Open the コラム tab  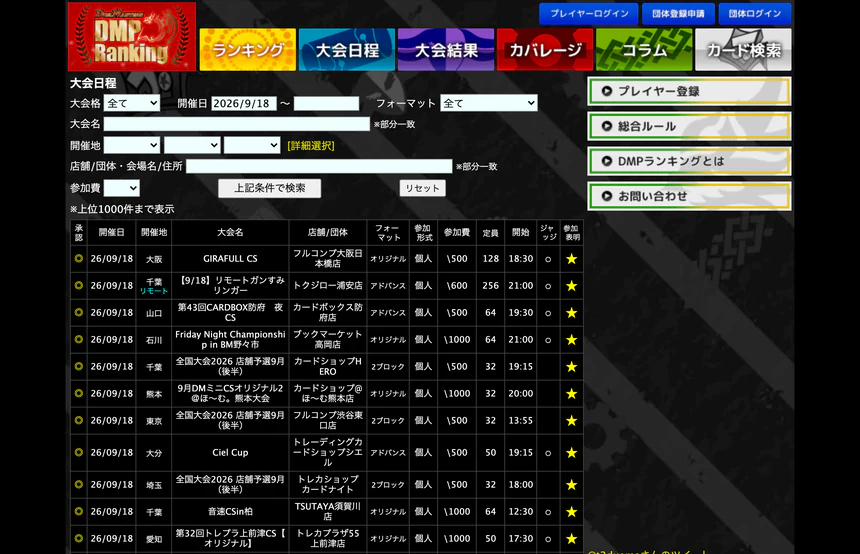point(644,50)
